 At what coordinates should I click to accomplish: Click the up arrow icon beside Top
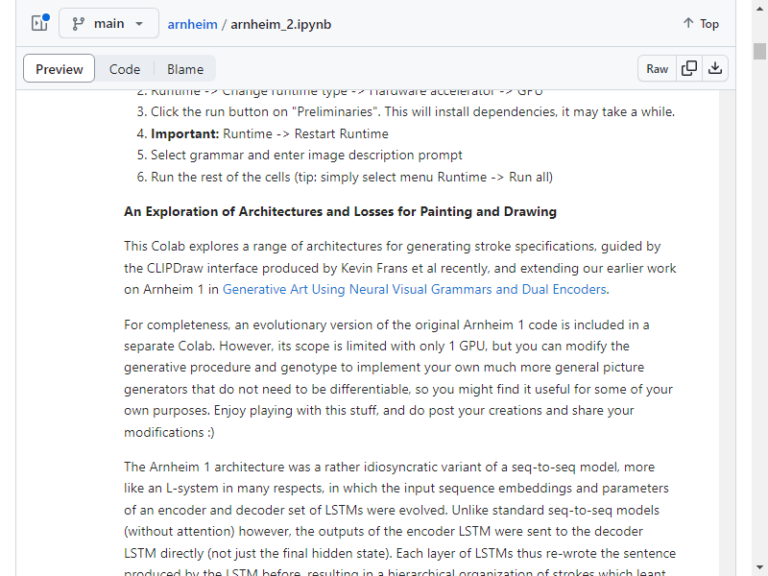point(688,23)
